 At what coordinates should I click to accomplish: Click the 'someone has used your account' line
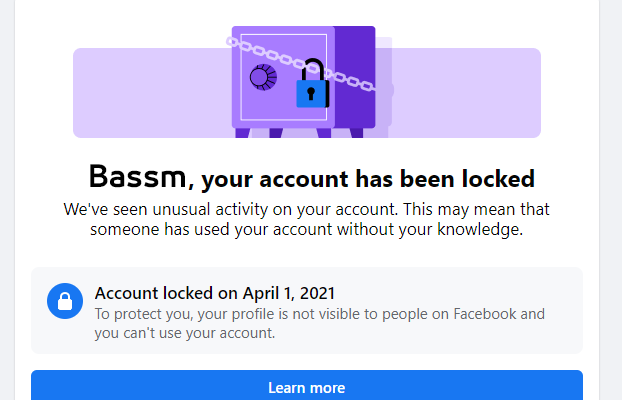point(307,229)
